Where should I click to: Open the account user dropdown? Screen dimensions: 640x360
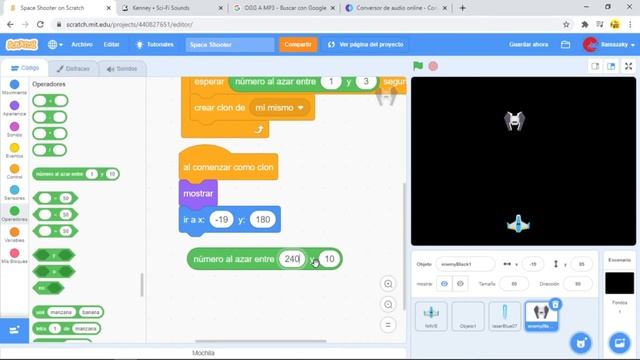pos(609,44)
